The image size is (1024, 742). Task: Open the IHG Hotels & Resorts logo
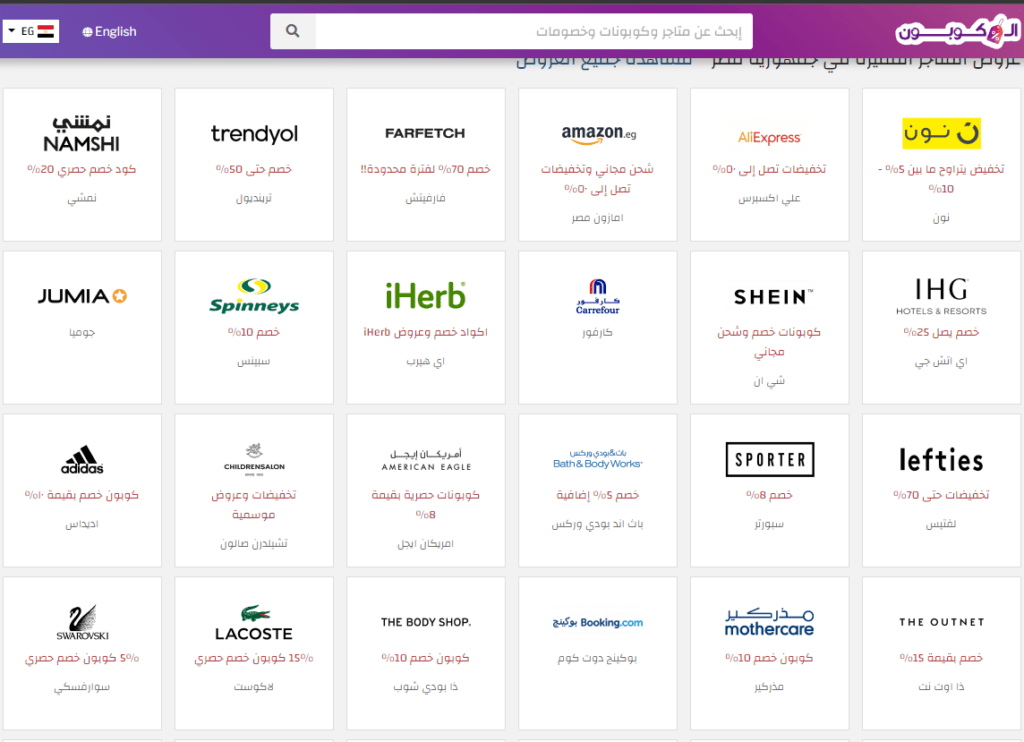point(941,296)
